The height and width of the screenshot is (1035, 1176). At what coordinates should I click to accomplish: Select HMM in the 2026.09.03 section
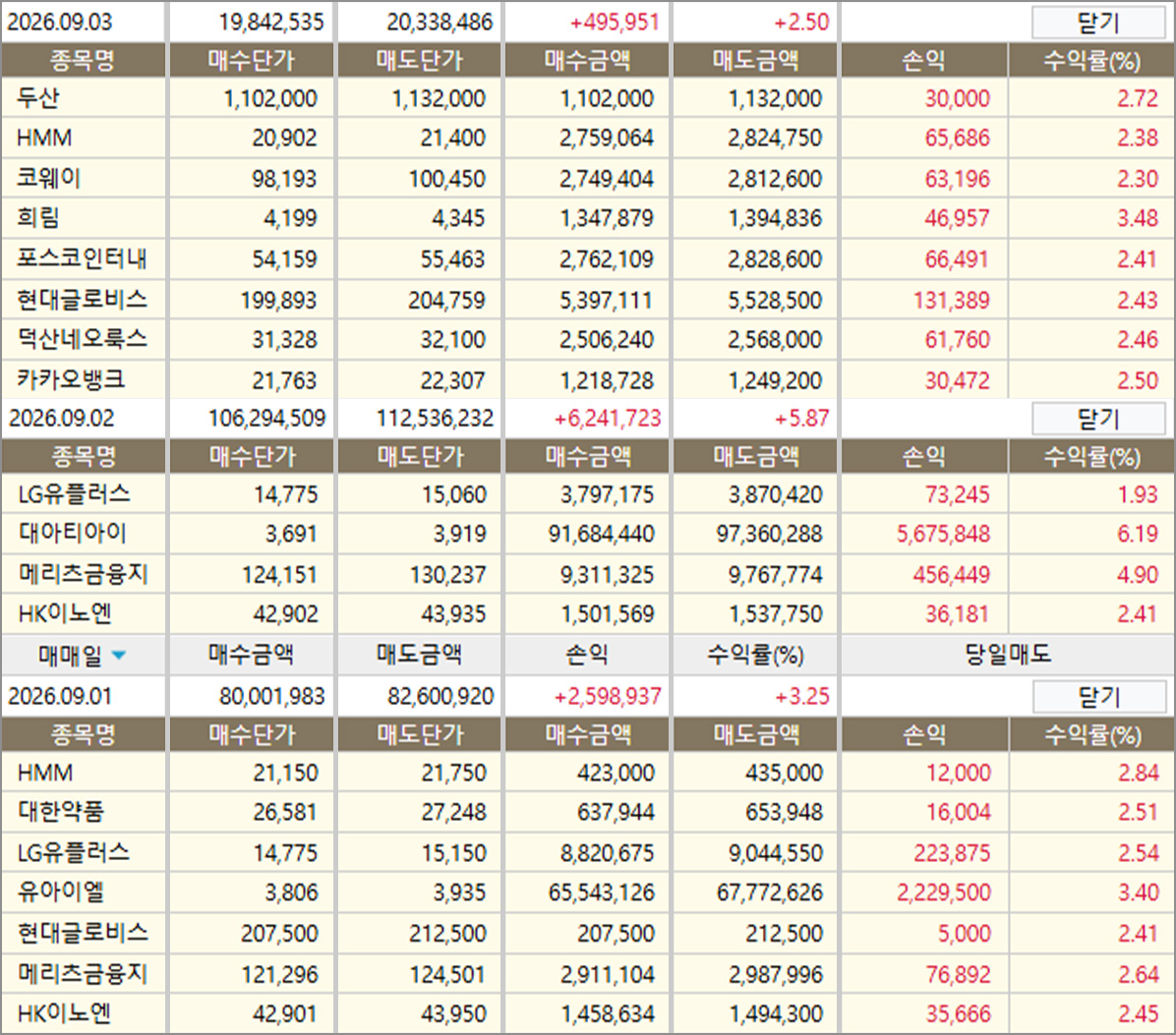44,138
